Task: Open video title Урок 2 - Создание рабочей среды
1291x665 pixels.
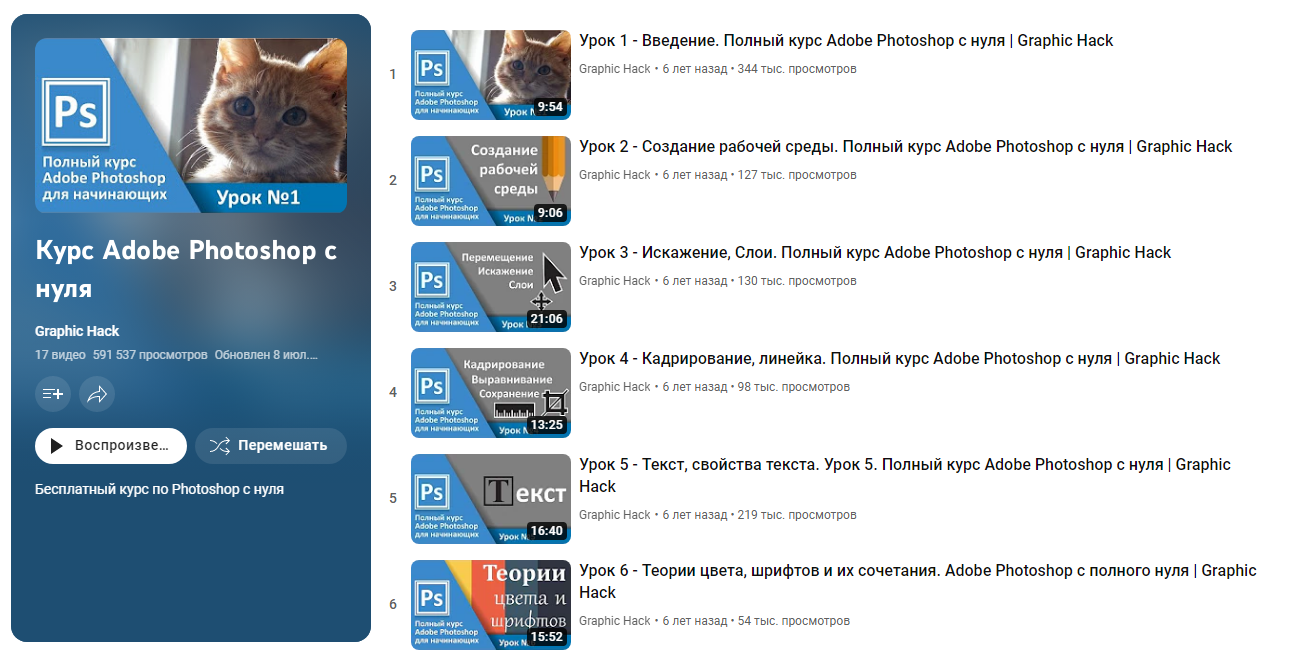Action: point(906,147)
